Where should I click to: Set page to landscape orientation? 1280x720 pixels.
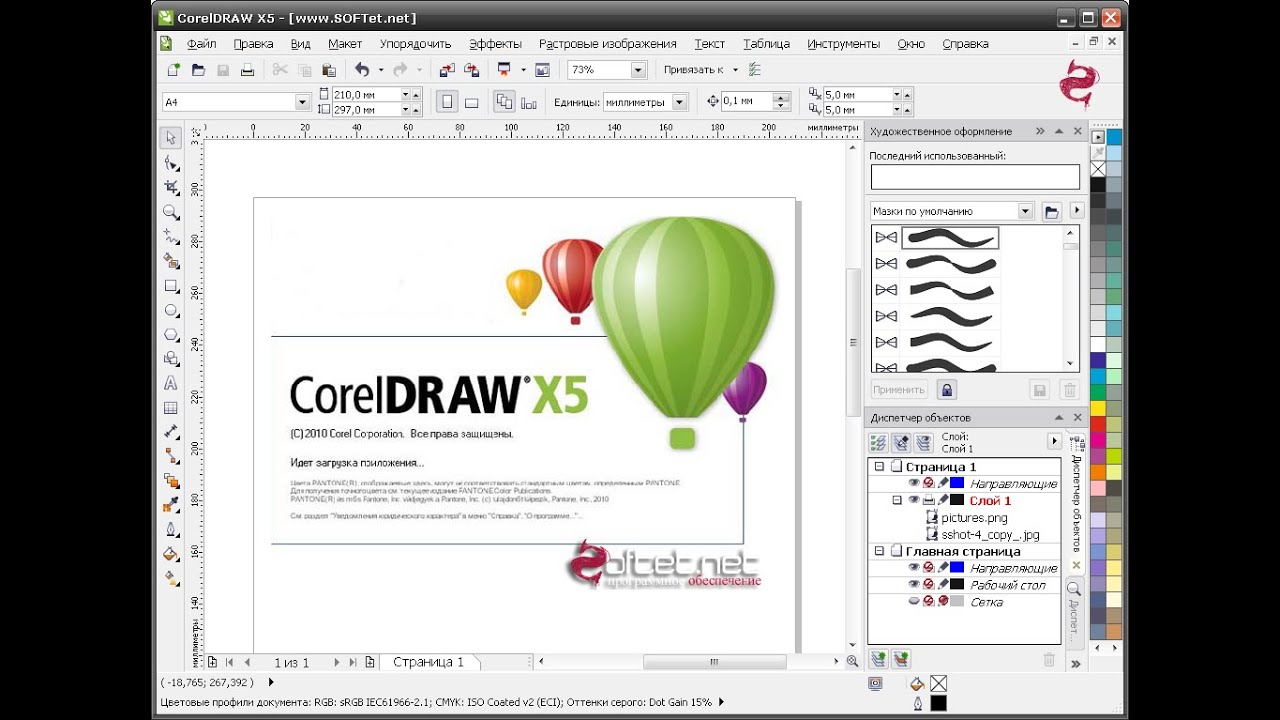coord(472,102)
